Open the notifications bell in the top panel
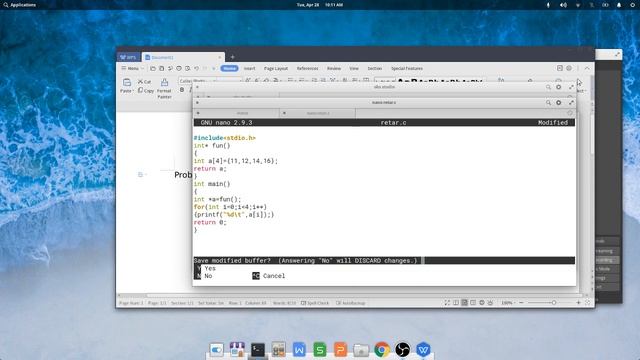 [619, 5]
